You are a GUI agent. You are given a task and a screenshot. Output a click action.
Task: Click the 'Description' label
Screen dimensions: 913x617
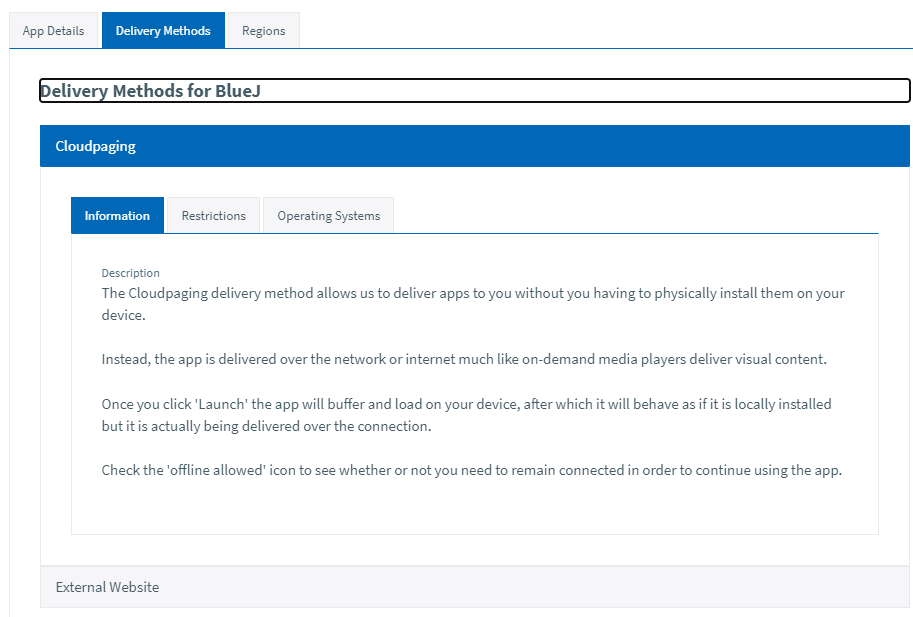point(130,273)
